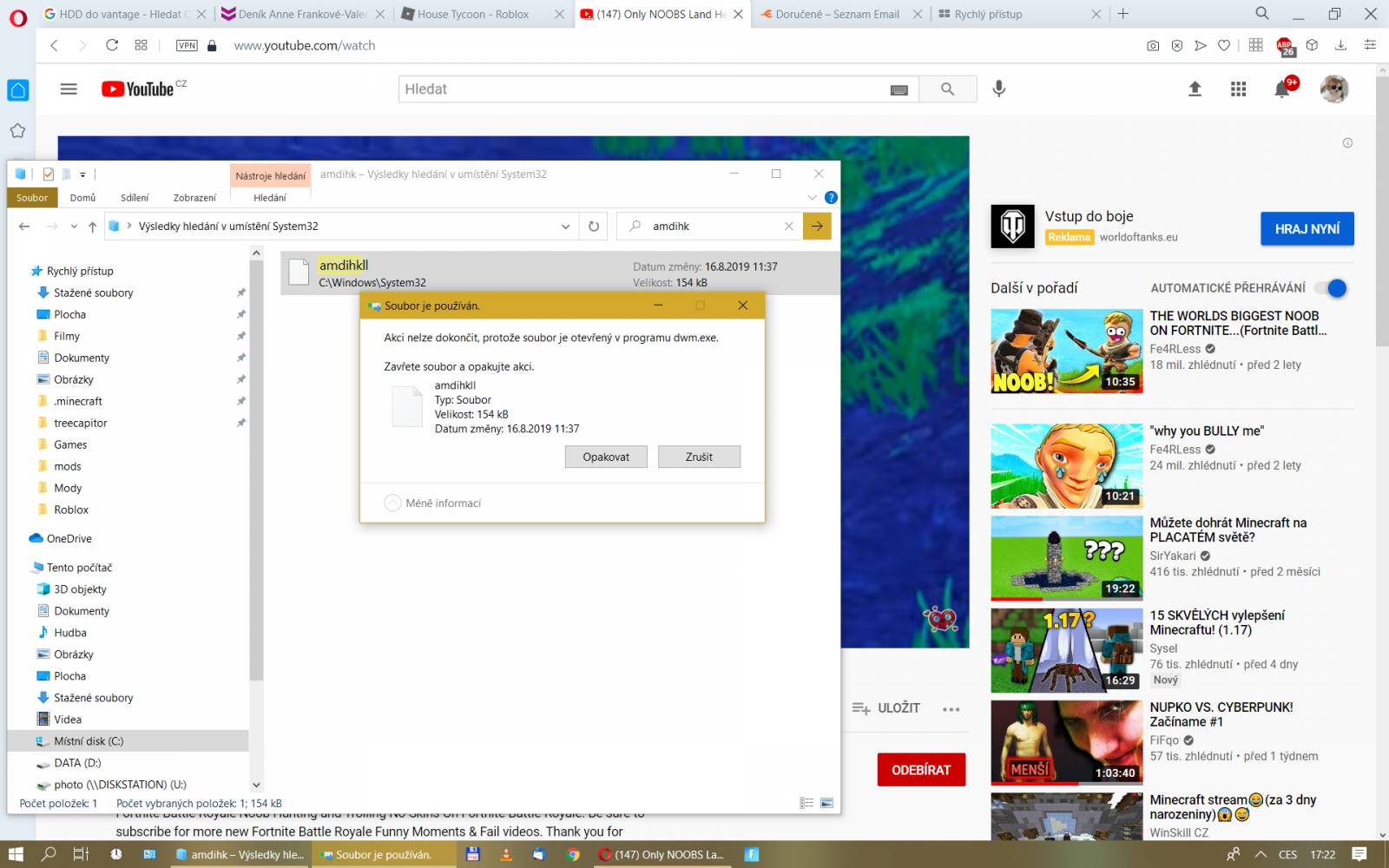This screenshot has height=868, width=1389.
Task: Open YouTube account avatar menu
Action: [1334, 89]
